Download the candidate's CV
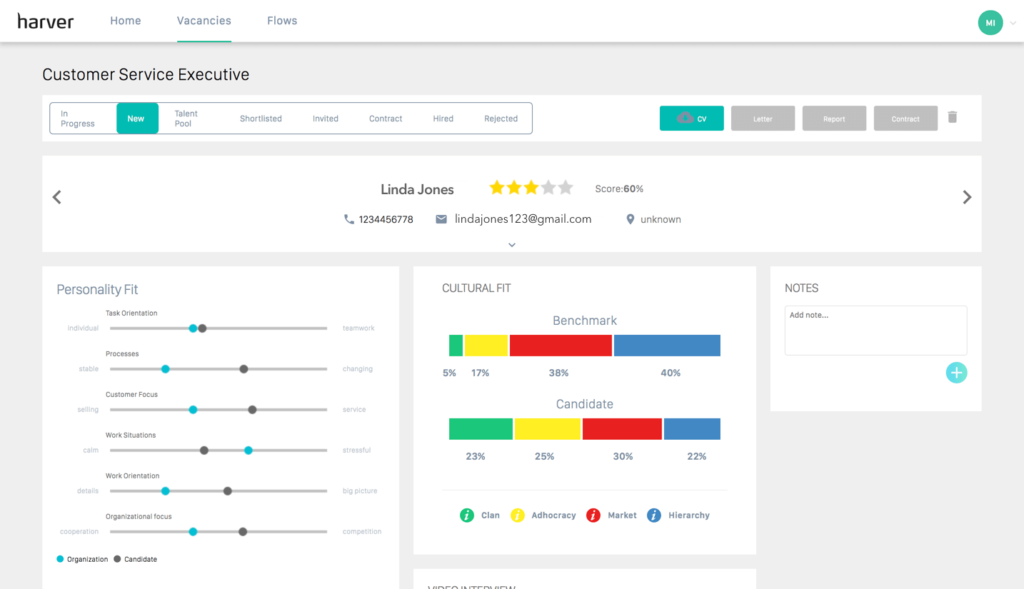The image size is (1024, 589). pyautogui.click(x=691, y=118)
